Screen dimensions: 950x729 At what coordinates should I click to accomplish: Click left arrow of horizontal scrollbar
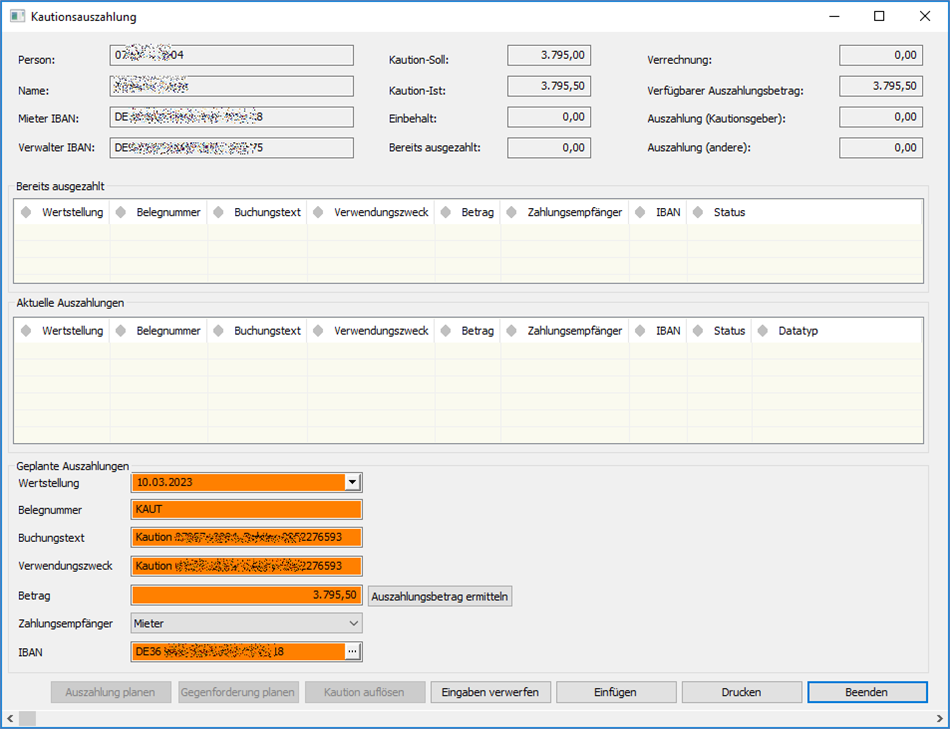click(x=11, y=718)
